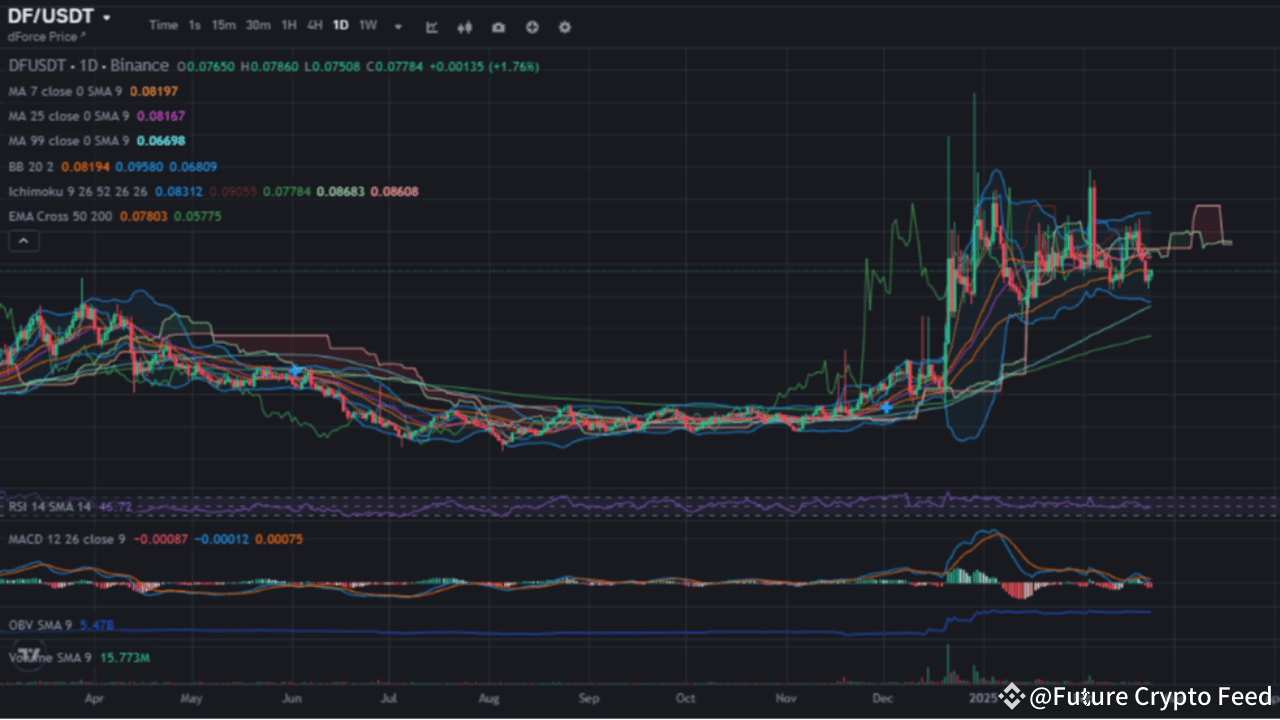The height and width of the screenshot is (720, 1280).
Task: Take a chart snapshot with the camera icon
Action: pyautogui.click(x=498, y=27)
